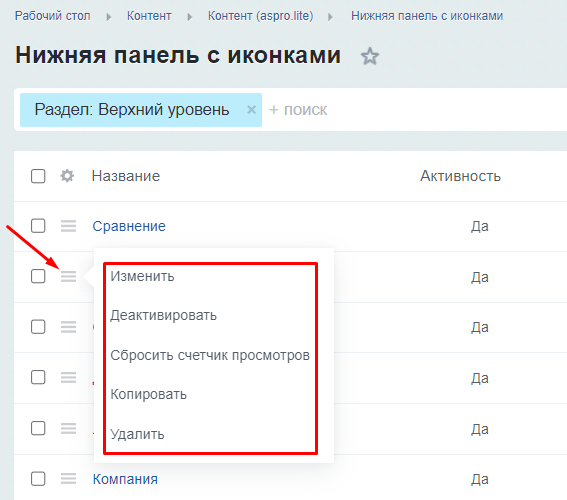Click hamburger icon next to red arrow
This screenshot has height=500, width=567.
coord(68,277)
